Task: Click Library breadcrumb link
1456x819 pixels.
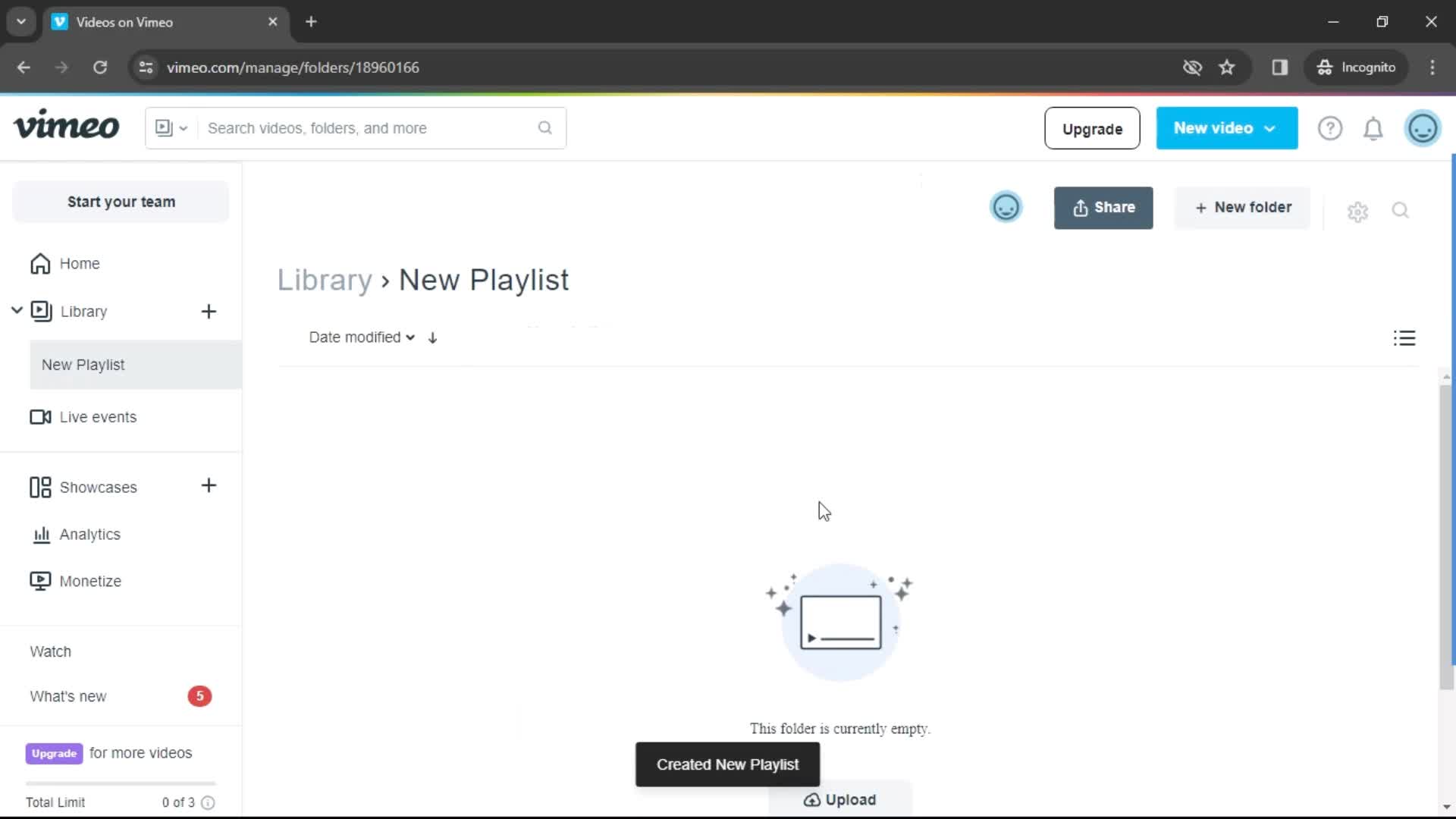Action: (x=325, y=280)
